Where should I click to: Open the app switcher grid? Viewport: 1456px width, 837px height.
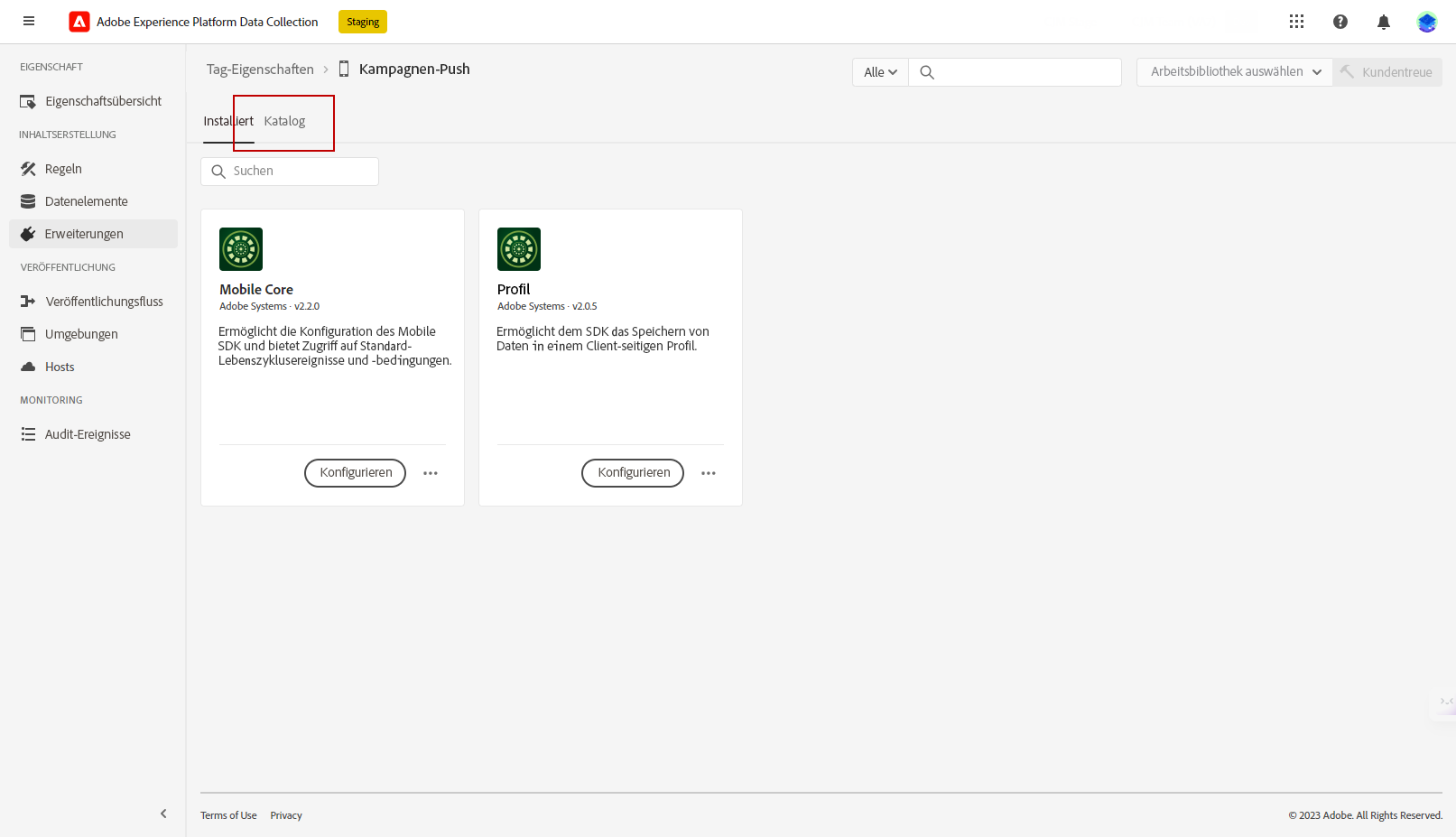point(1296,22)
